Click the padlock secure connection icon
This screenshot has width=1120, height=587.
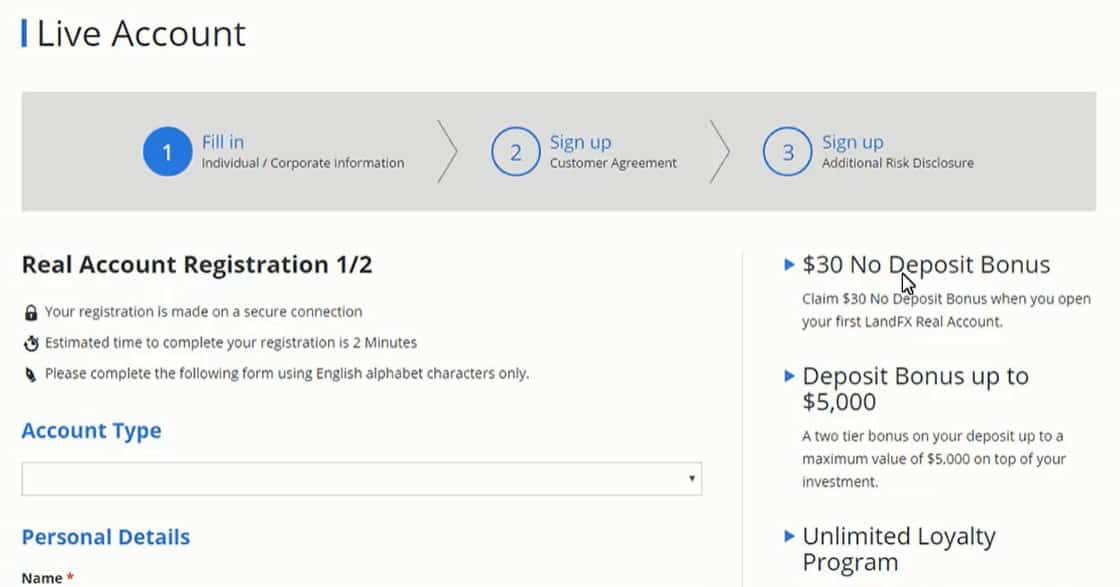coord(31,313)
